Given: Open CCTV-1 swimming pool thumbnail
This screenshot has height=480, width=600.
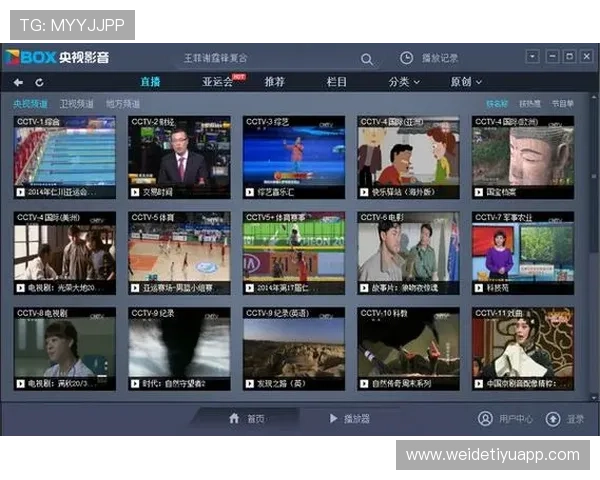Looking at the screenshot, I should 65,157.
